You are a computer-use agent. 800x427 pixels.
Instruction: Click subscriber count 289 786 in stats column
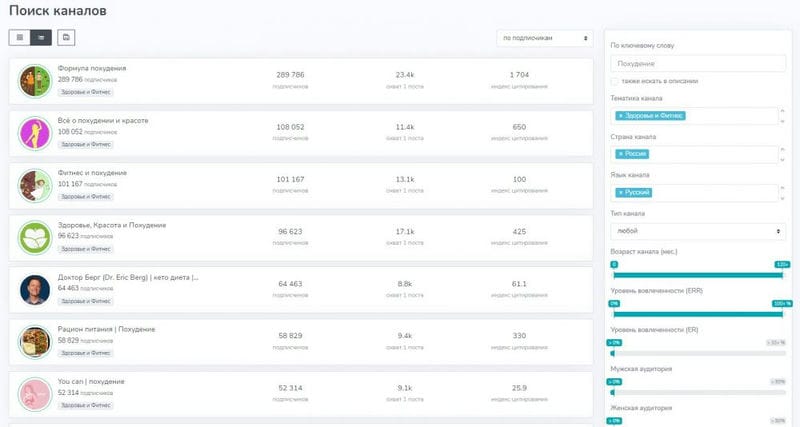click(x=290, y=75)
